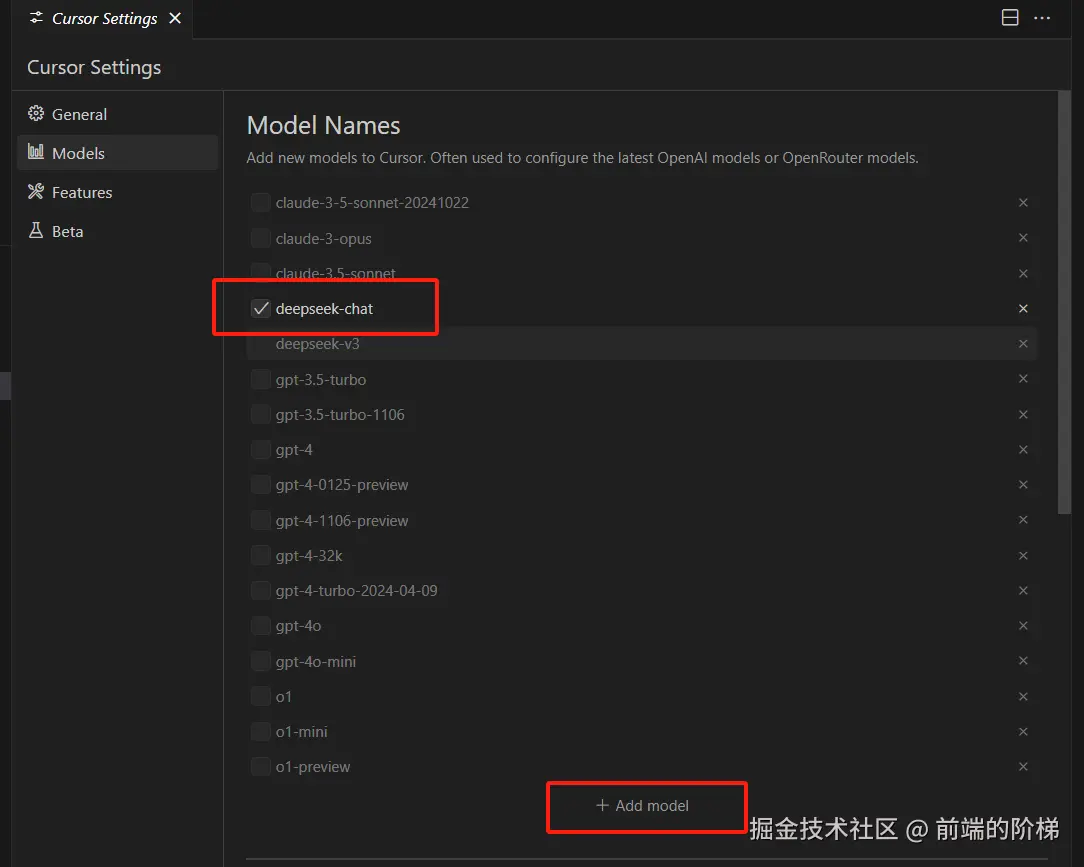Delete the gpt-4 model entry X
The width and height of the screenshot is (1084, 867).
point(1023,449)
